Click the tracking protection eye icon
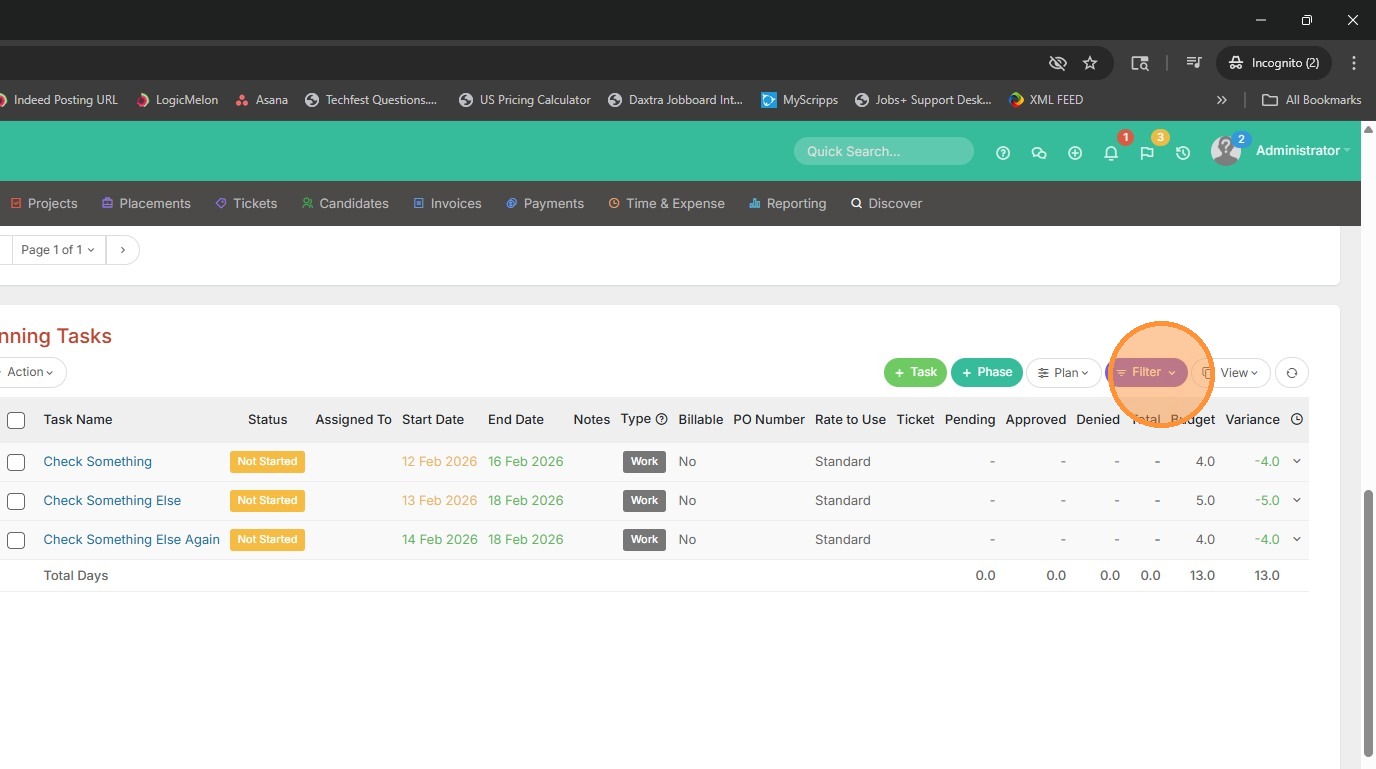Screen dimensions: 1376x769 (1057, 63)
